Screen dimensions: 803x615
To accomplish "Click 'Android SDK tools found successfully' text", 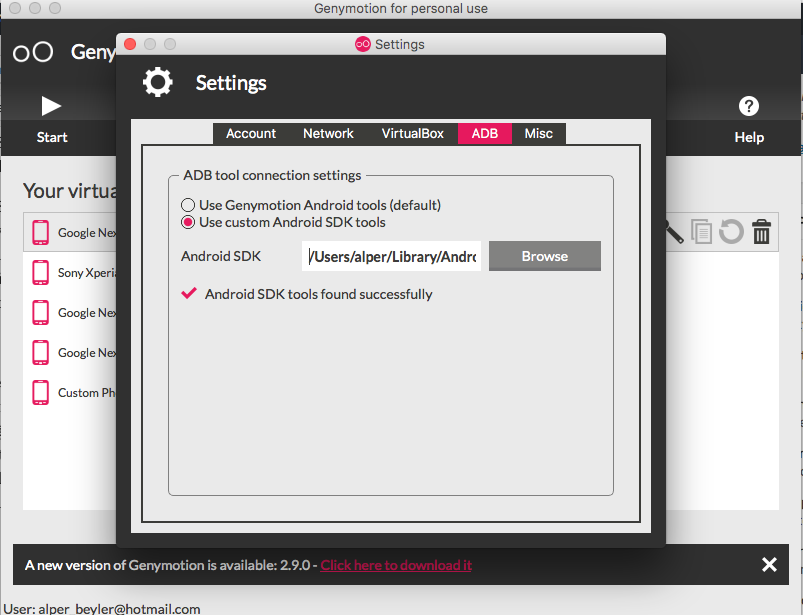I will click(319, 294).
